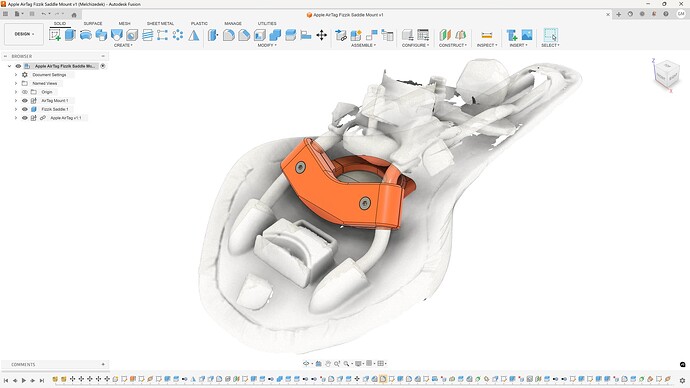Select the Circular Pattern tool

pos(178,35)
